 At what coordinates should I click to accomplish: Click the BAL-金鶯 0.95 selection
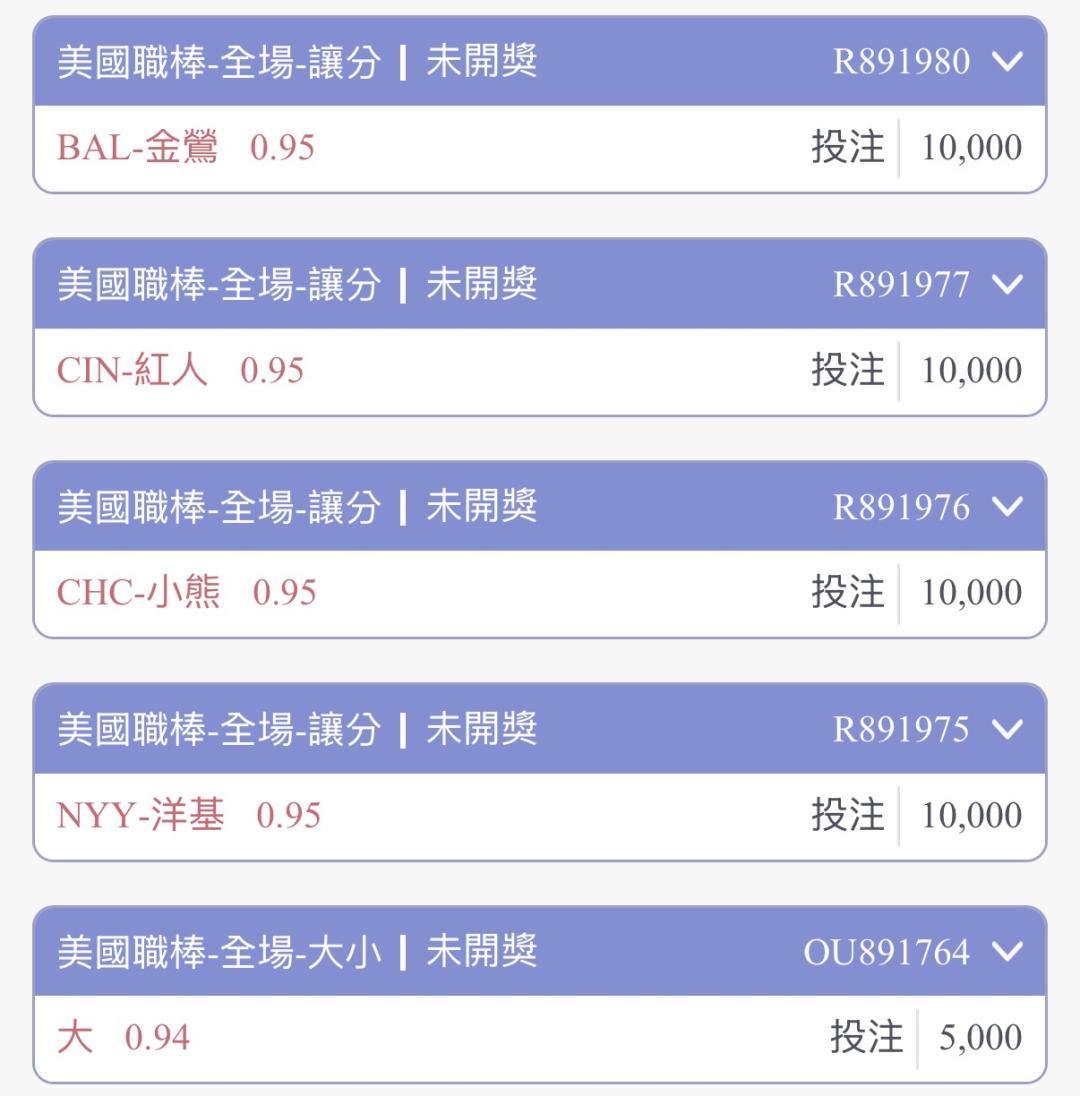pyautogui.click(x=186, y=148)
